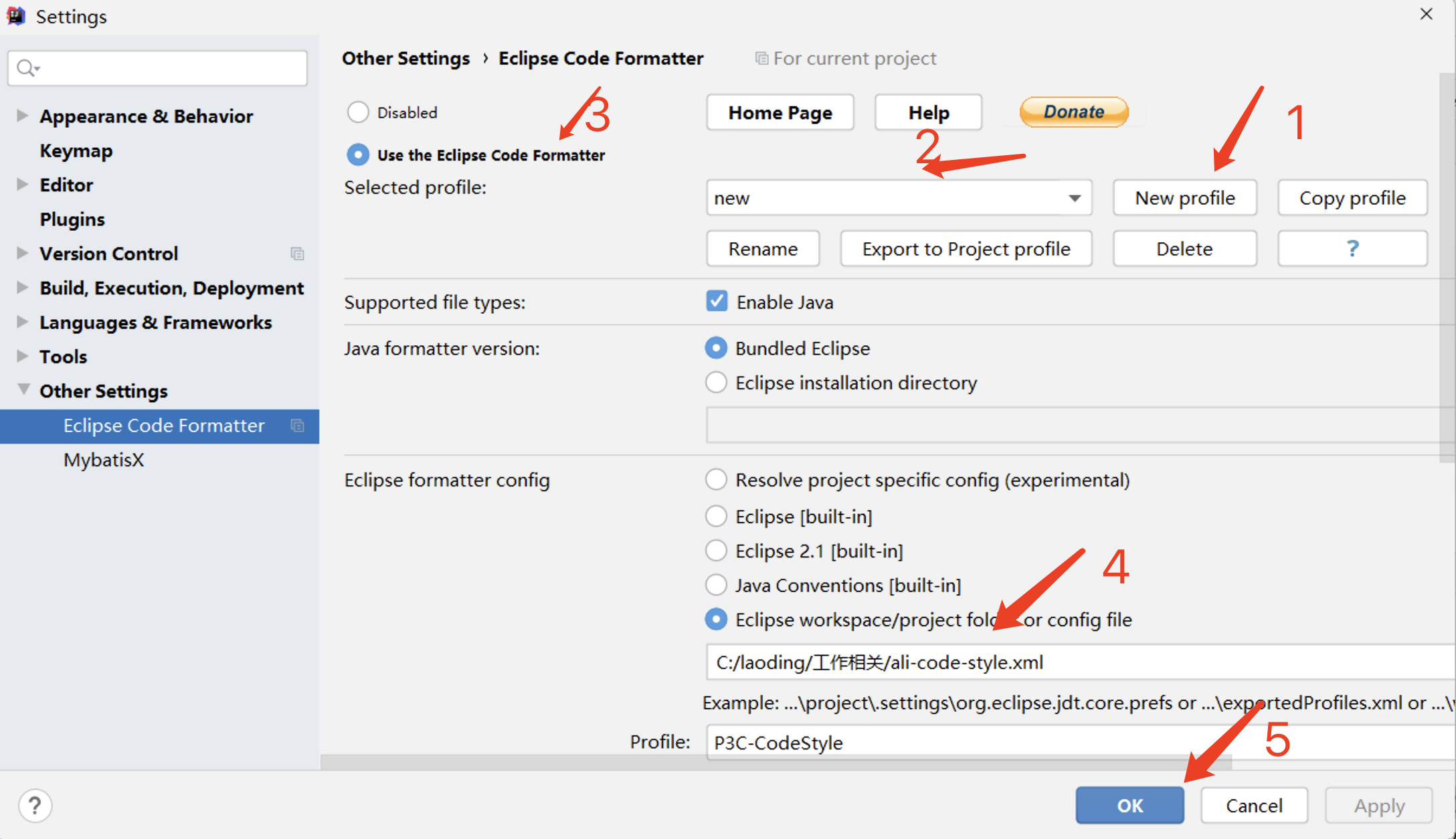Click the search magnifier icon in settings
This screenshot has width=1456, height=839.
tap(27, 68)
